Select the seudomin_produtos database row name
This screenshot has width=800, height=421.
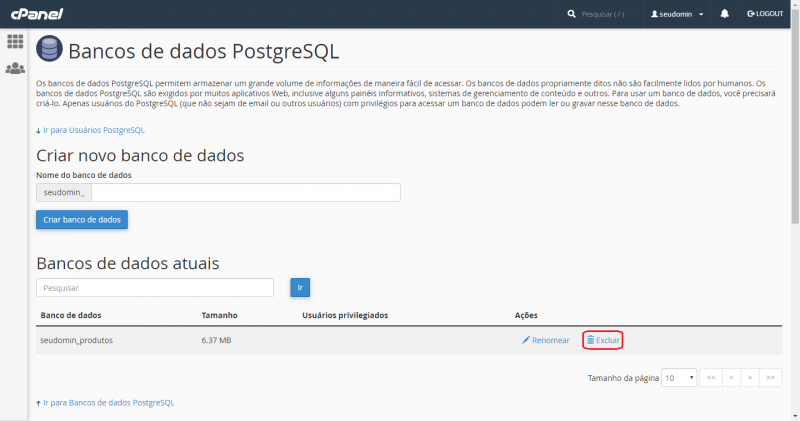tap(77, 340)
